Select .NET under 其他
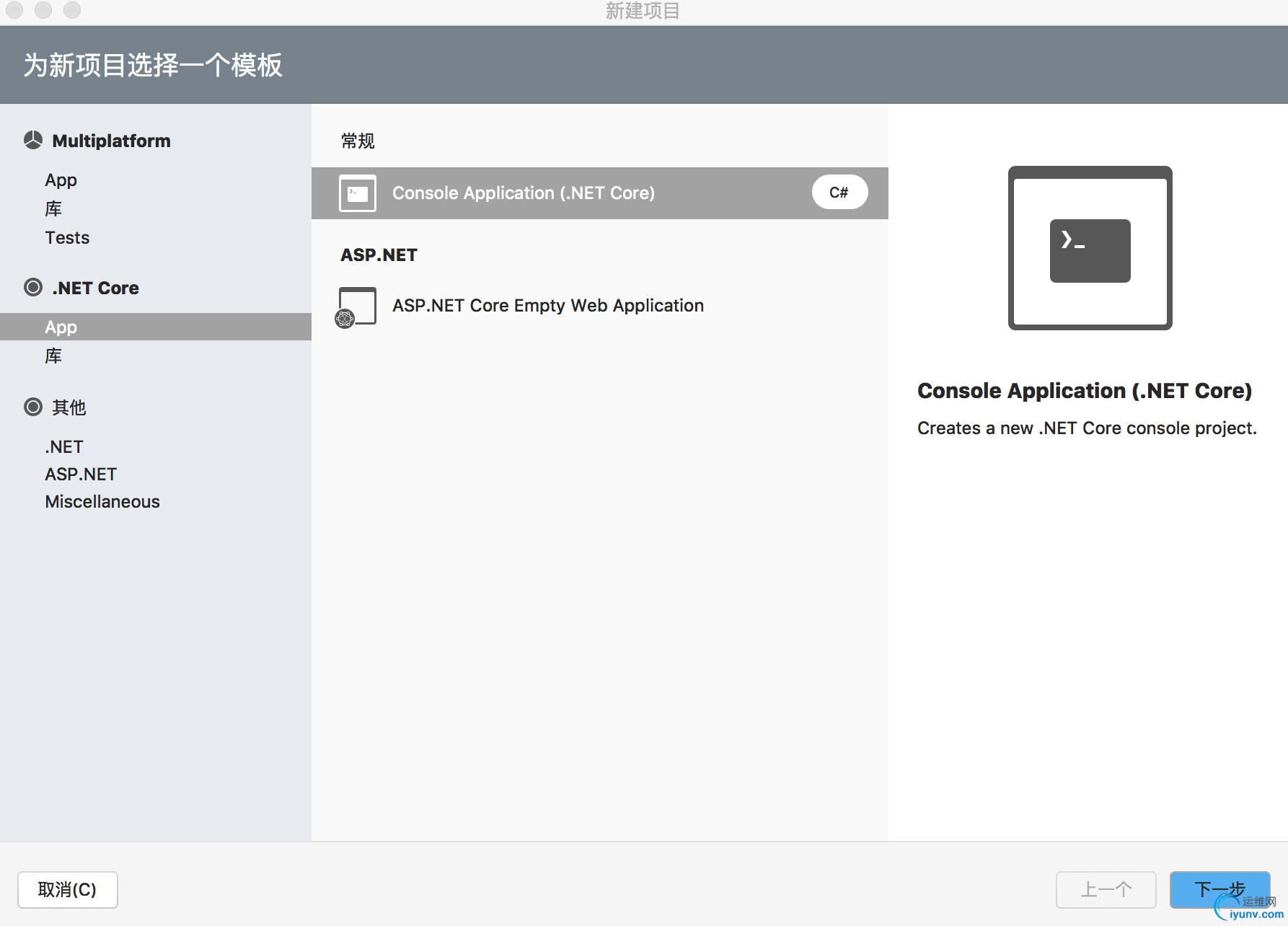1288x926 pixels. [x=64, y=447]
